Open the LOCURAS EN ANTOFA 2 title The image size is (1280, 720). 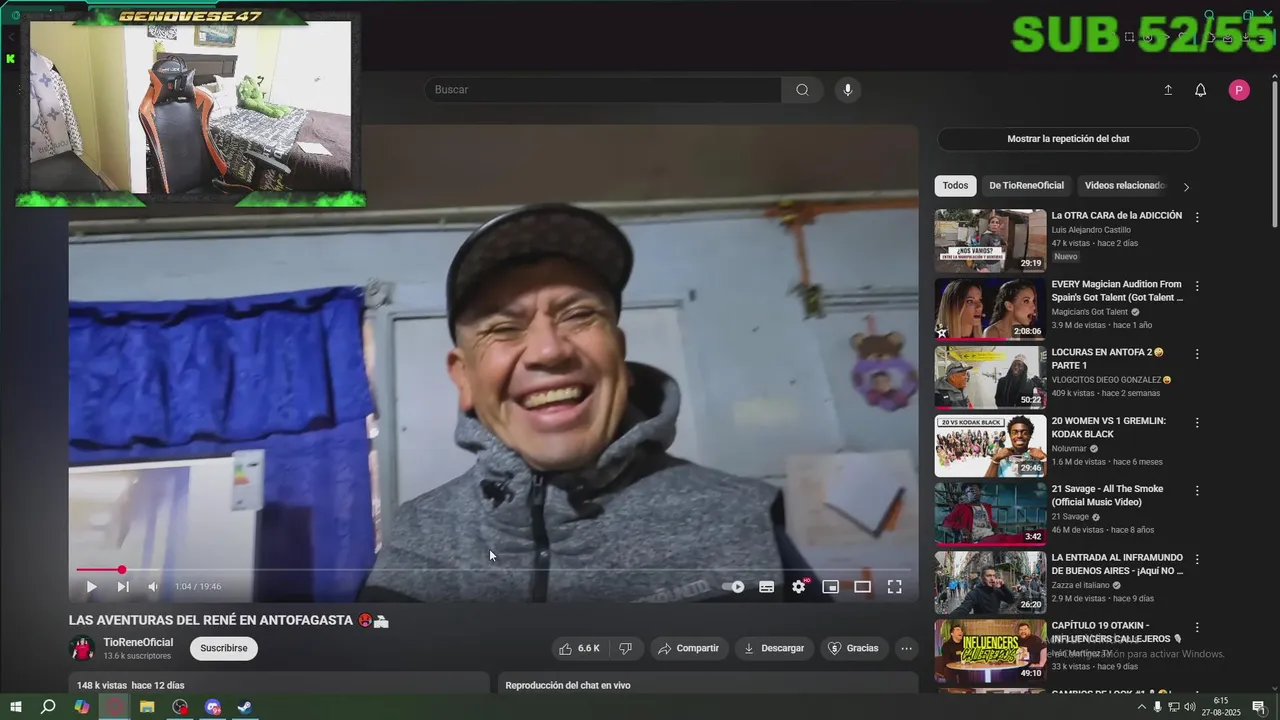click(x=1108, y=359)
